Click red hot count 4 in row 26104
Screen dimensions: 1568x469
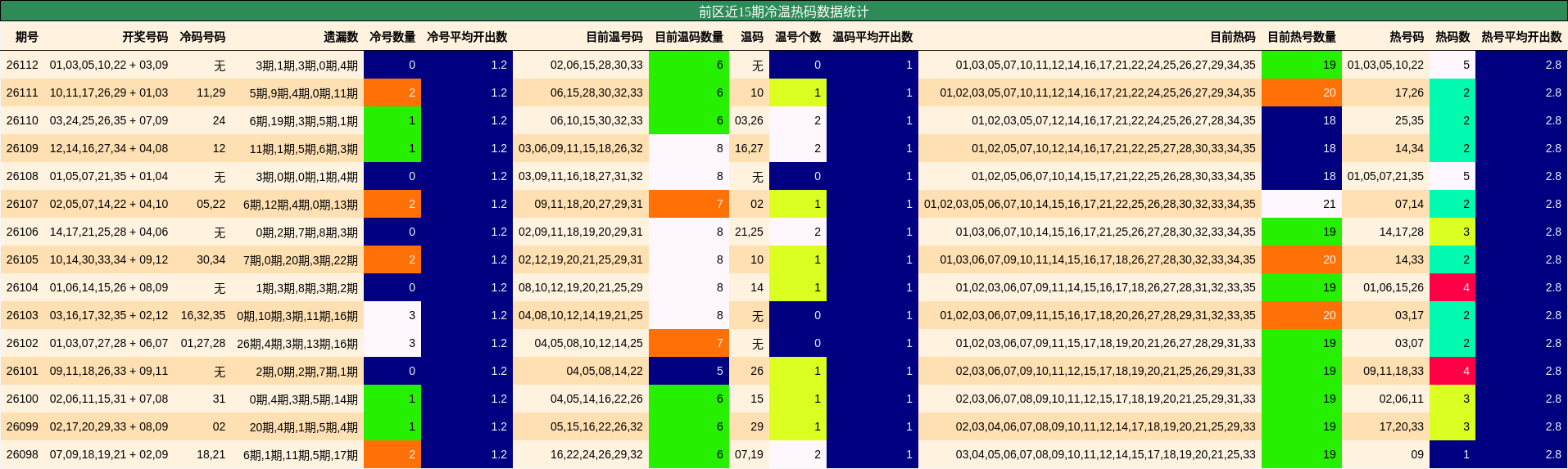pos(1452,287)
